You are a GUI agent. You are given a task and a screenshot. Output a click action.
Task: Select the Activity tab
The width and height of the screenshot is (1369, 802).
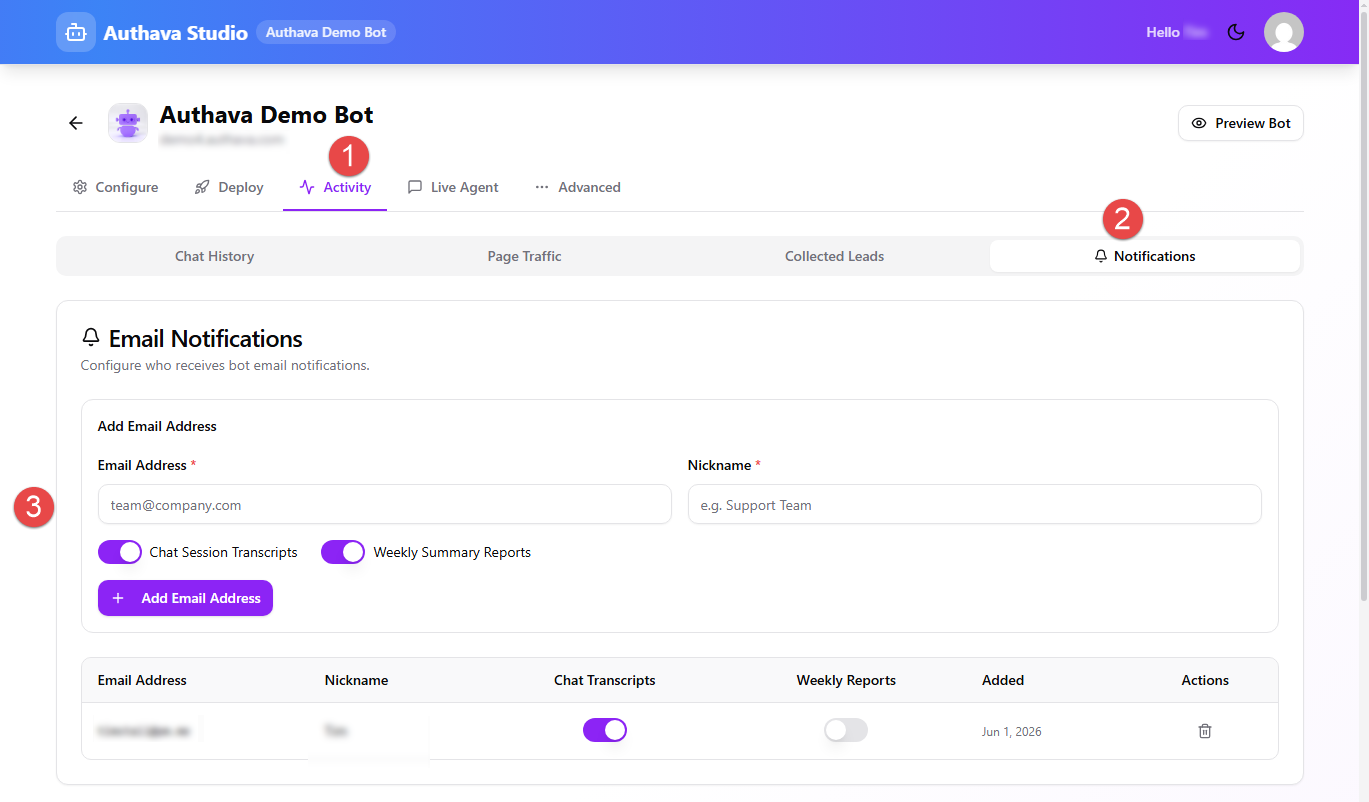(x=335, y=187)
